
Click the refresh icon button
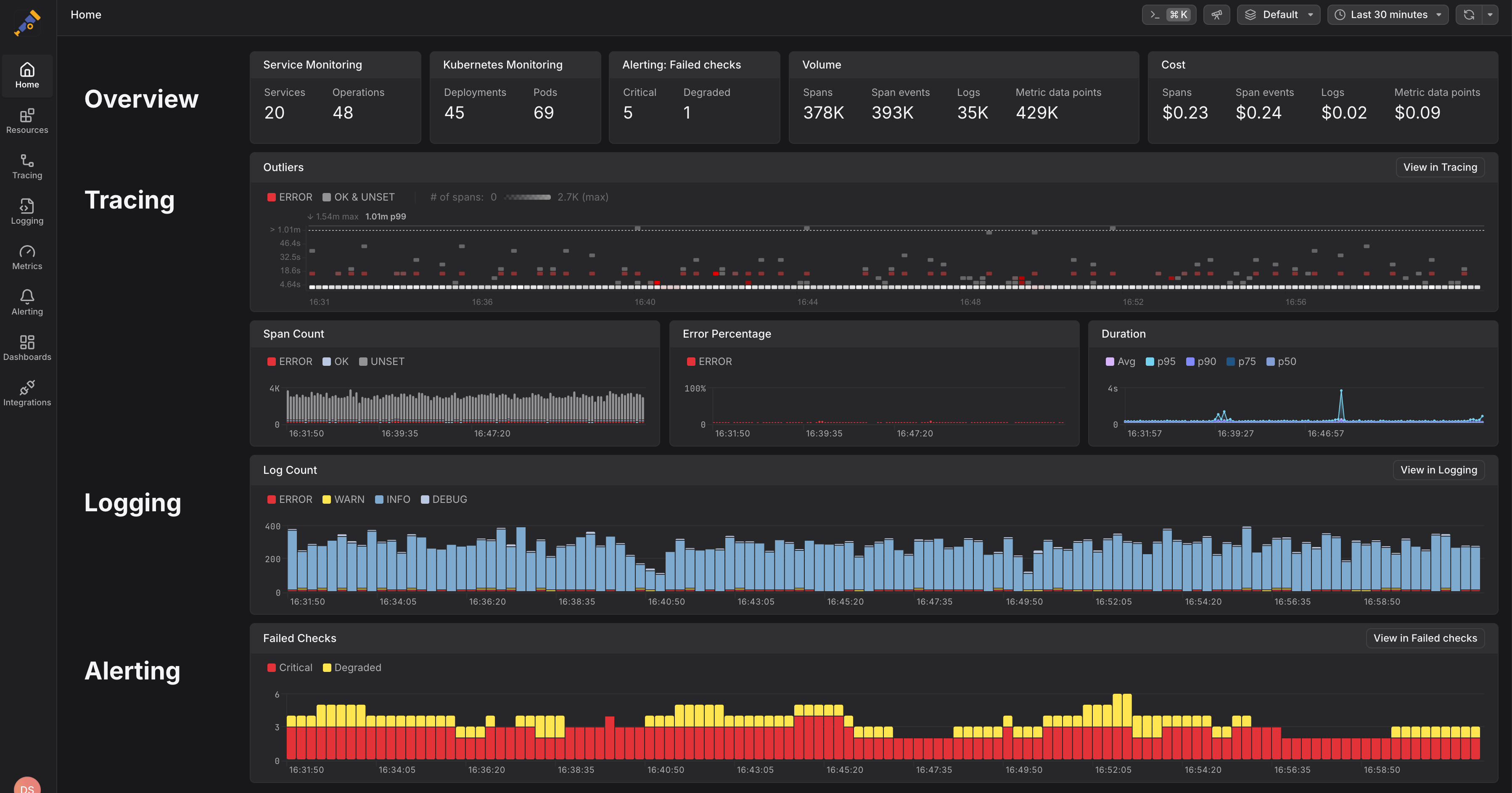(x=1469, y=15)
